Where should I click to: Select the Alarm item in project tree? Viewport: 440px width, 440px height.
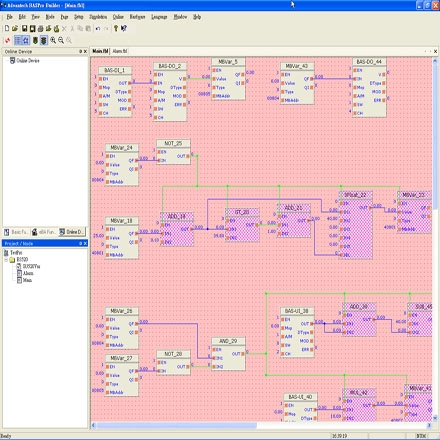tap(28, 273)
